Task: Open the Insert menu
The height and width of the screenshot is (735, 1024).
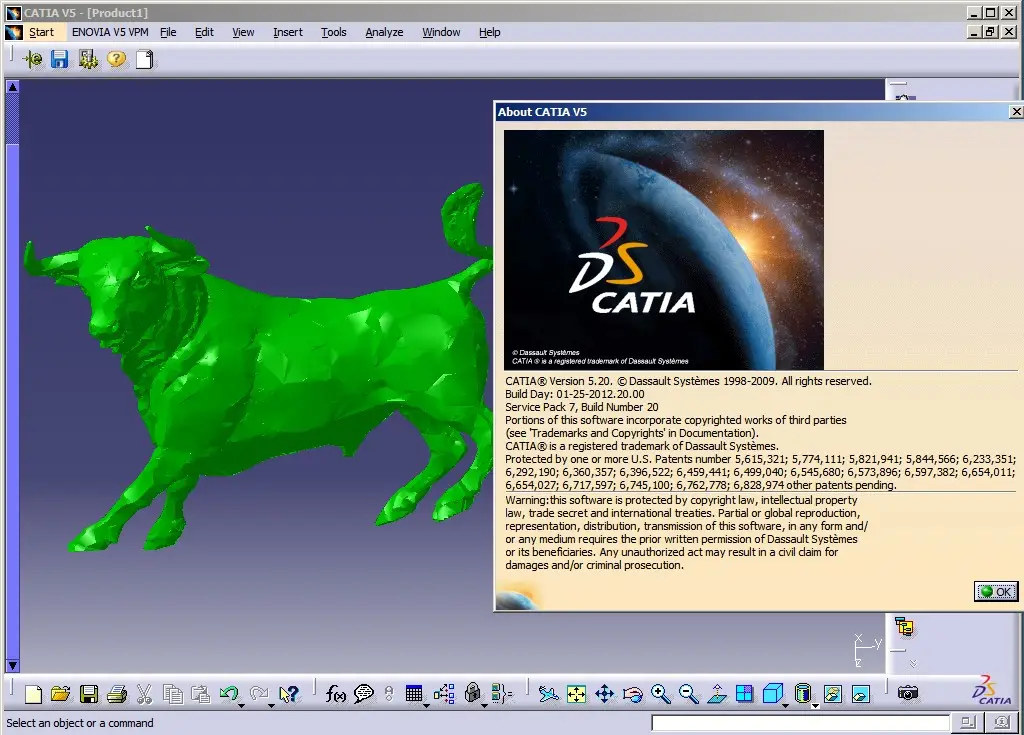Action: pyautogui.click(x=287, y=32)
